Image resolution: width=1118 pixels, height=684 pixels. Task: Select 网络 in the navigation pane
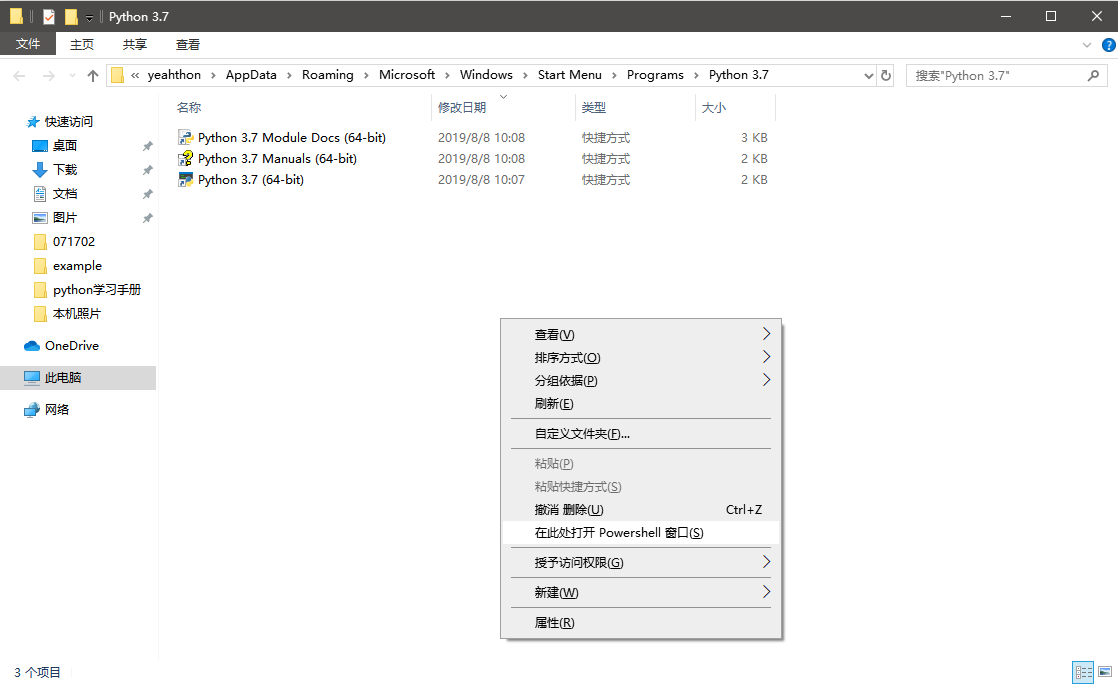coord(62,408)
